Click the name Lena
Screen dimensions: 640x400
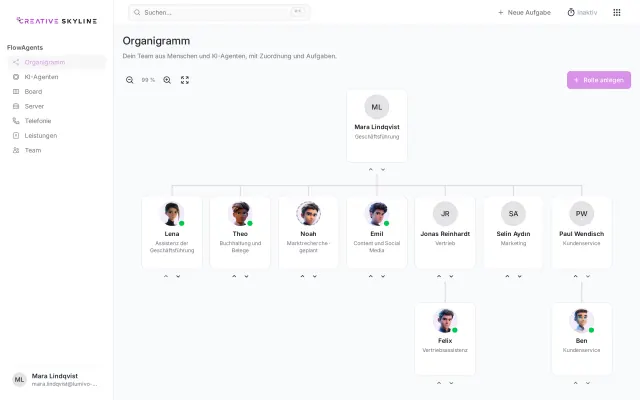(x=172, y=234)
